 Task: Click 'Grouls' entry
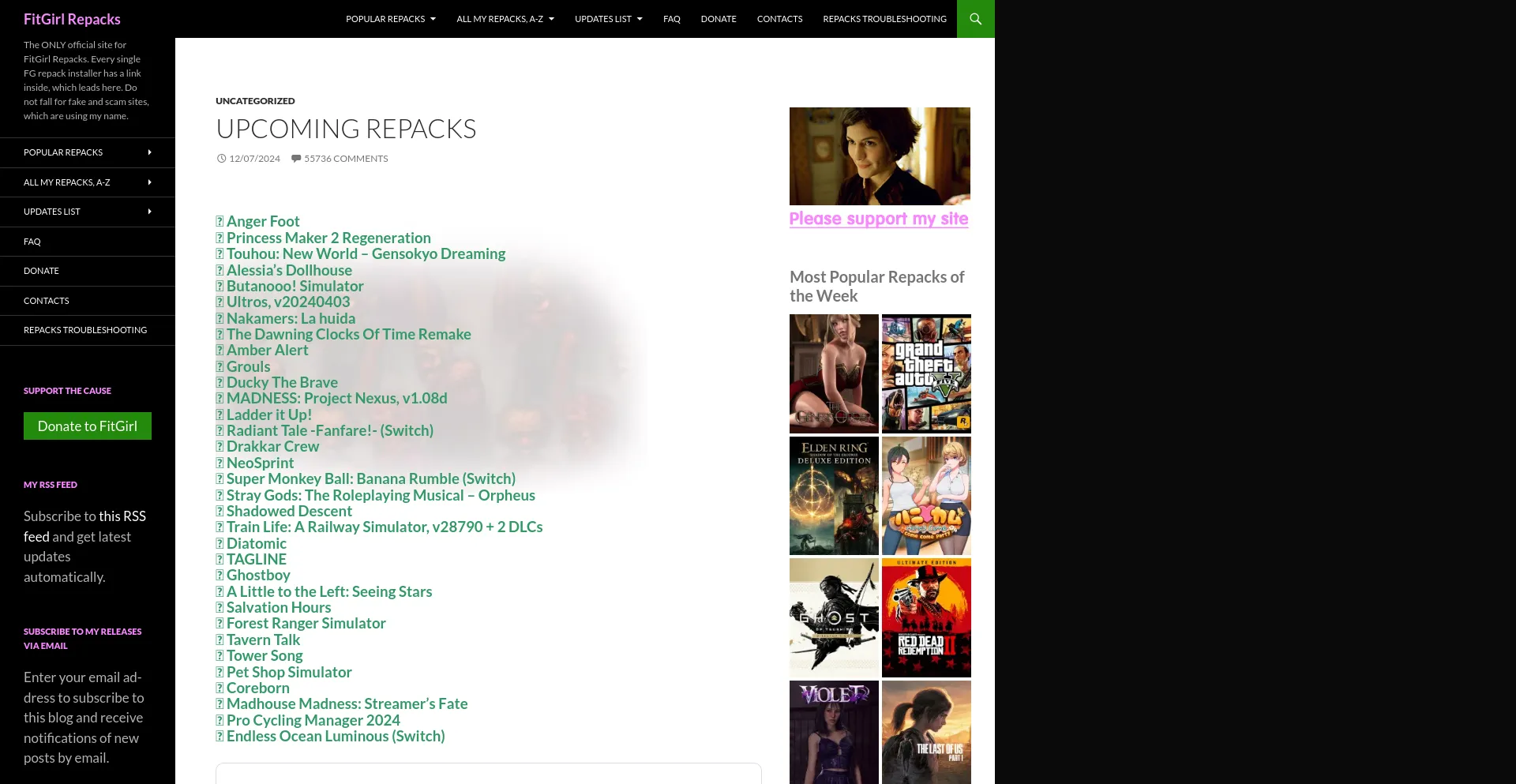(248, 366)
